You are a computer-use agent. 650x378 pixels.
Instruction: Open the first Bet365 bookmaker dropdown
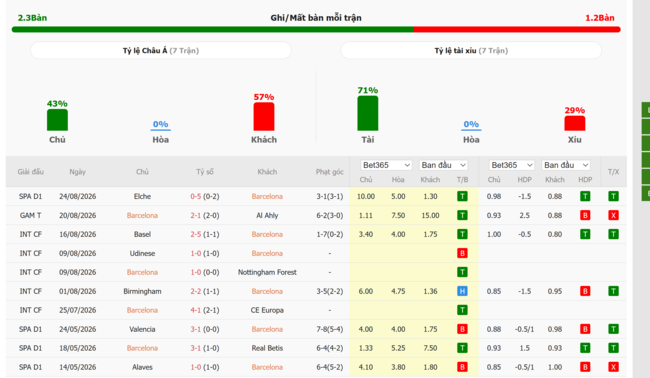click(386, 165)
